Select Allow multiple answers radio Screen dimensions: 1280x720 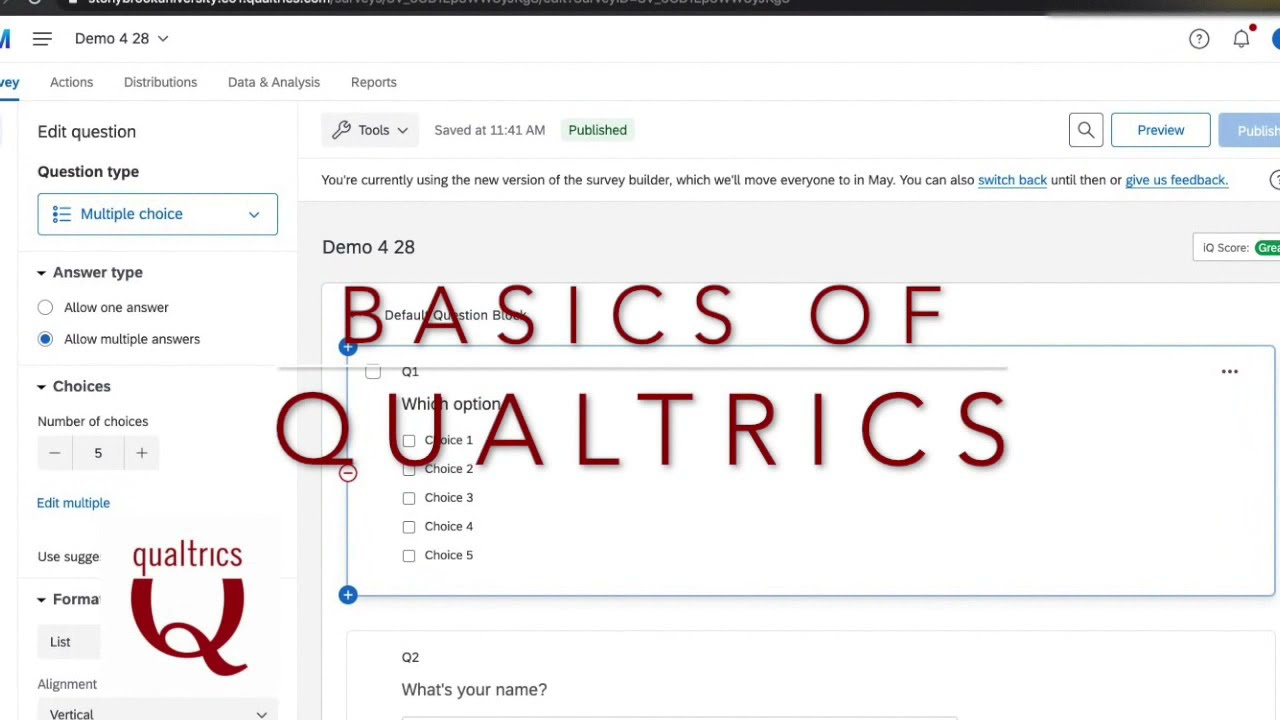tap(45, 339)
